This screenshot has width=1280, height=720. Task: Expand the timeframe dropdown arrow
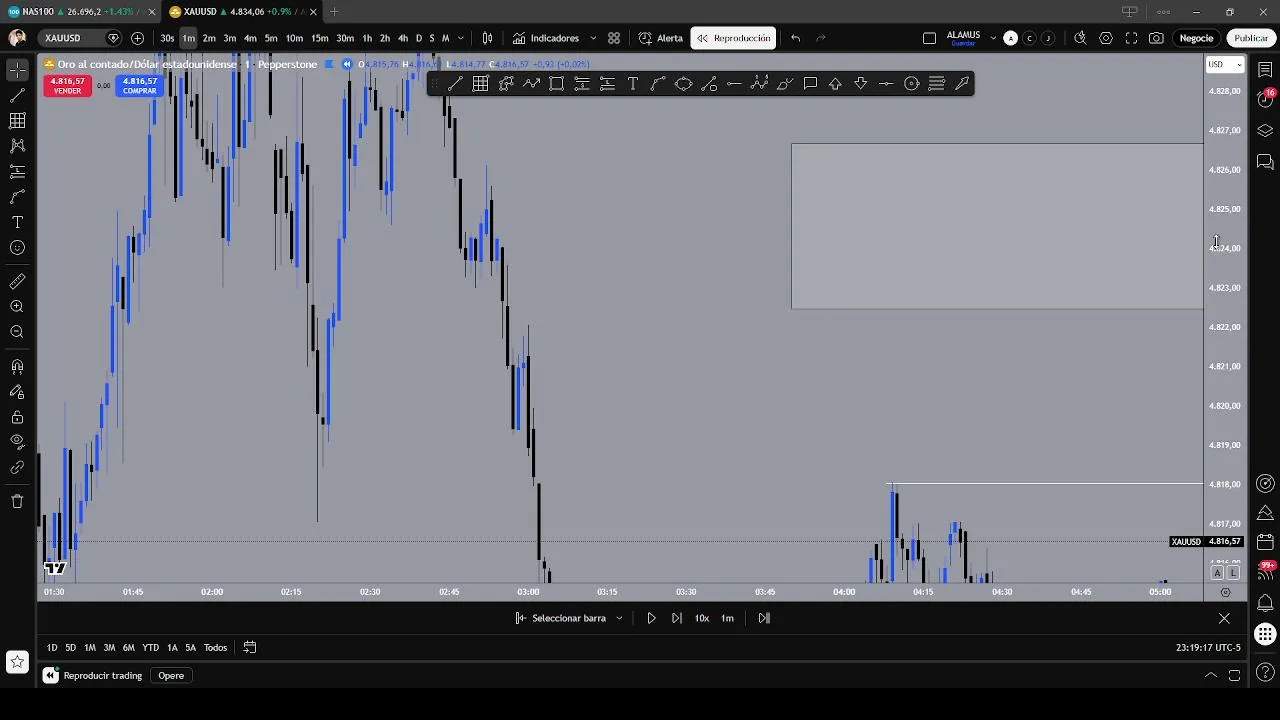coord(460,38)
